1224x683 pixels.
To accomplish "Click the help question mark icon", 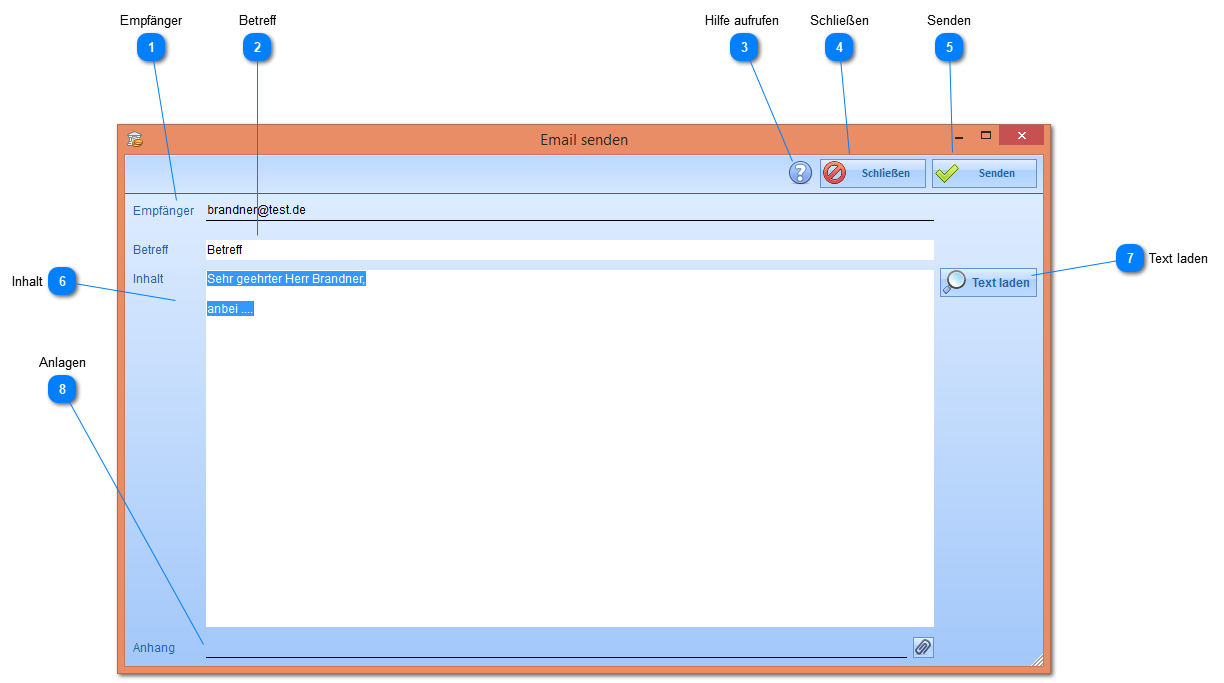I will click(x=800, y=172).
